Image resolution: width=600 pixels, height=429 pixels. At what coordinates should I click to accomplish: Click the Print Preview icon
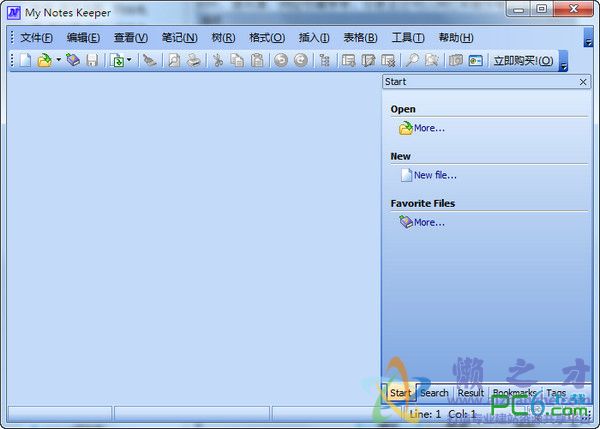(x=174, y=60)
